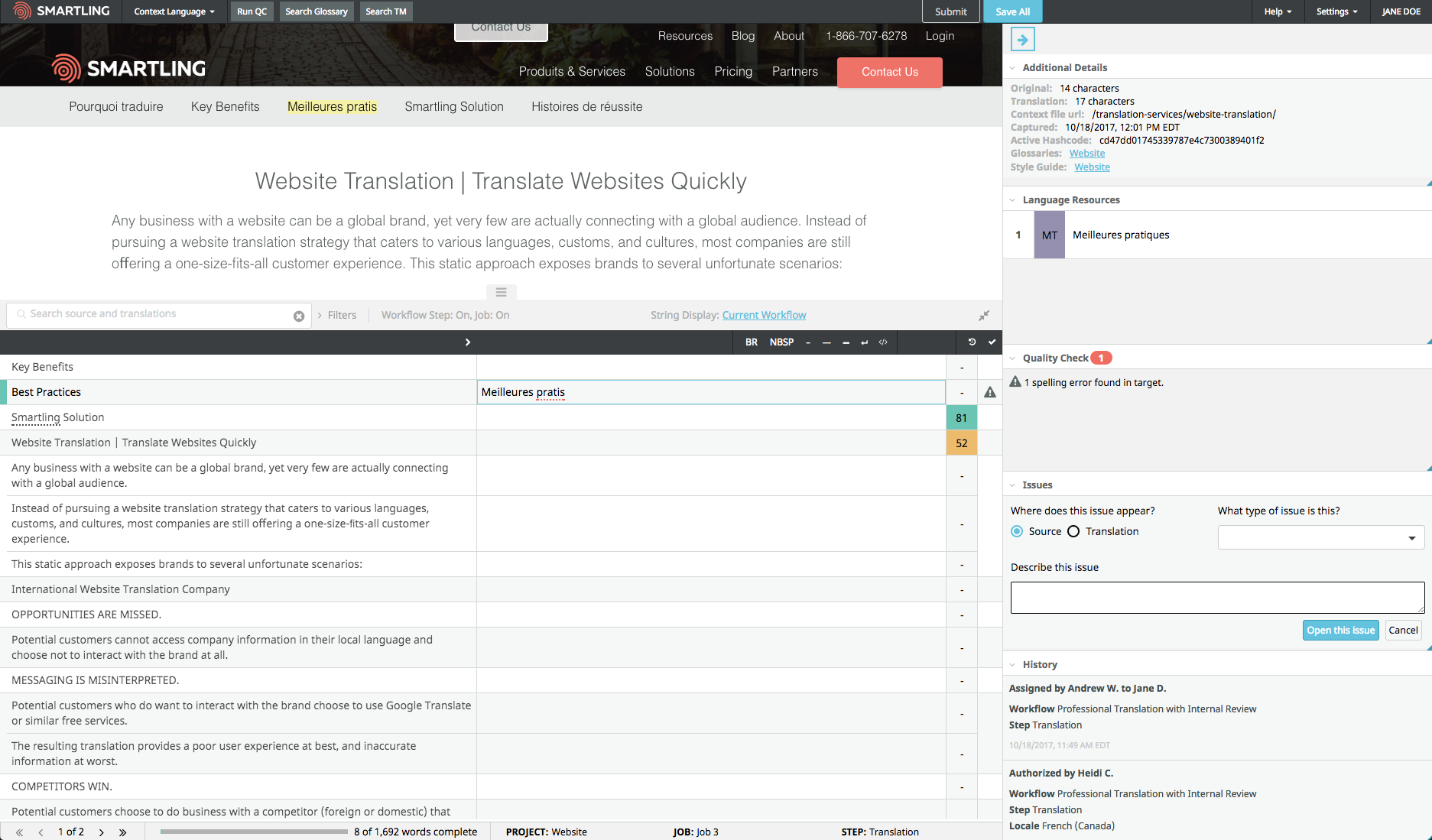The image size is (1432, 840).
Task: Click the Search Glossary button
Action: pos(317,11)
